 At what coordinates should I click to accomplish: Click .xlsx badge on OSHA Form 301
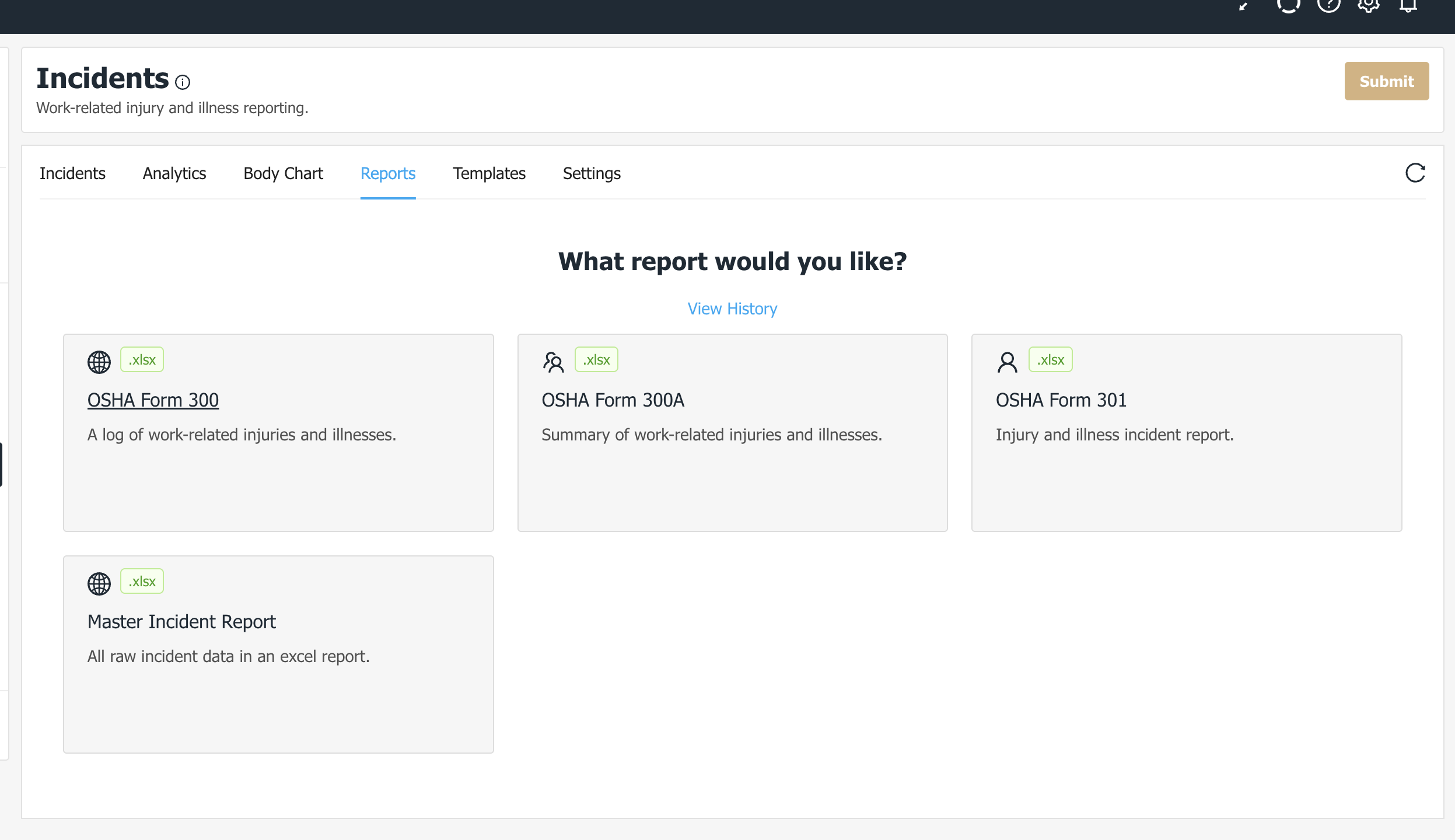point(1050,360)
